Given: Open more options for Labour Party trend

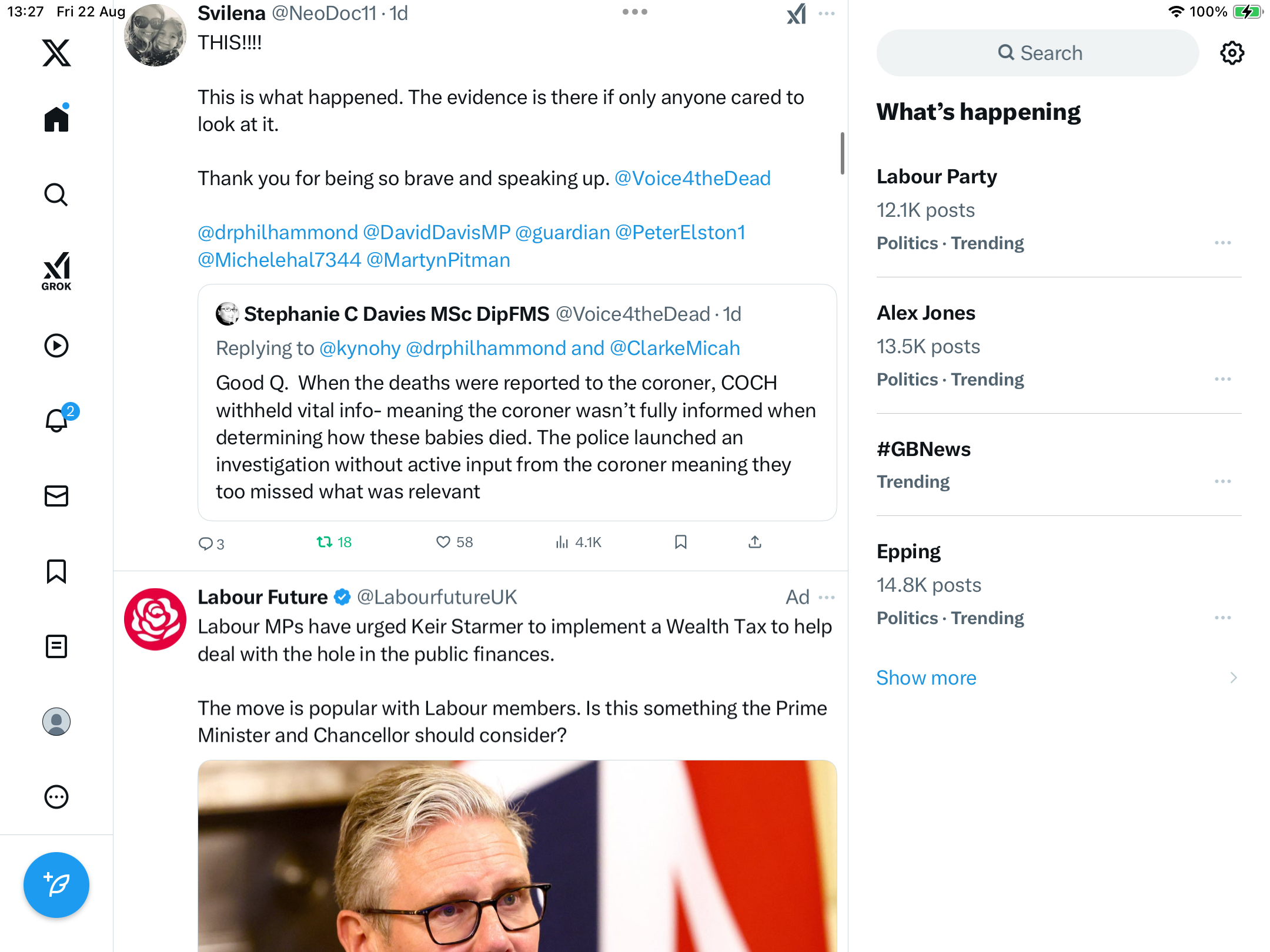Looking at the screenshot, I should coord(1222,243).
